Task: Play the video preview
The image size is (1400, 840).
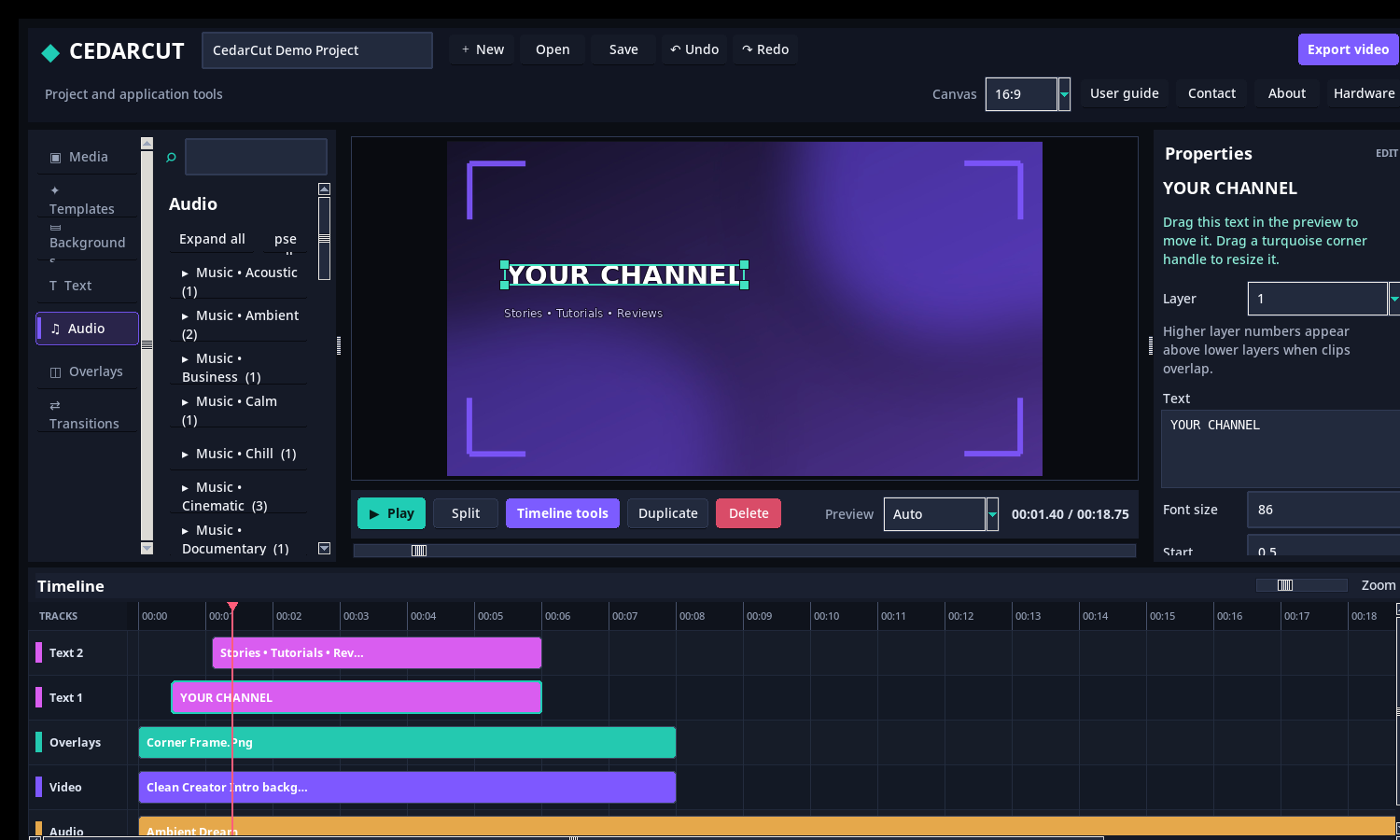Action: (x=391, y=513)
